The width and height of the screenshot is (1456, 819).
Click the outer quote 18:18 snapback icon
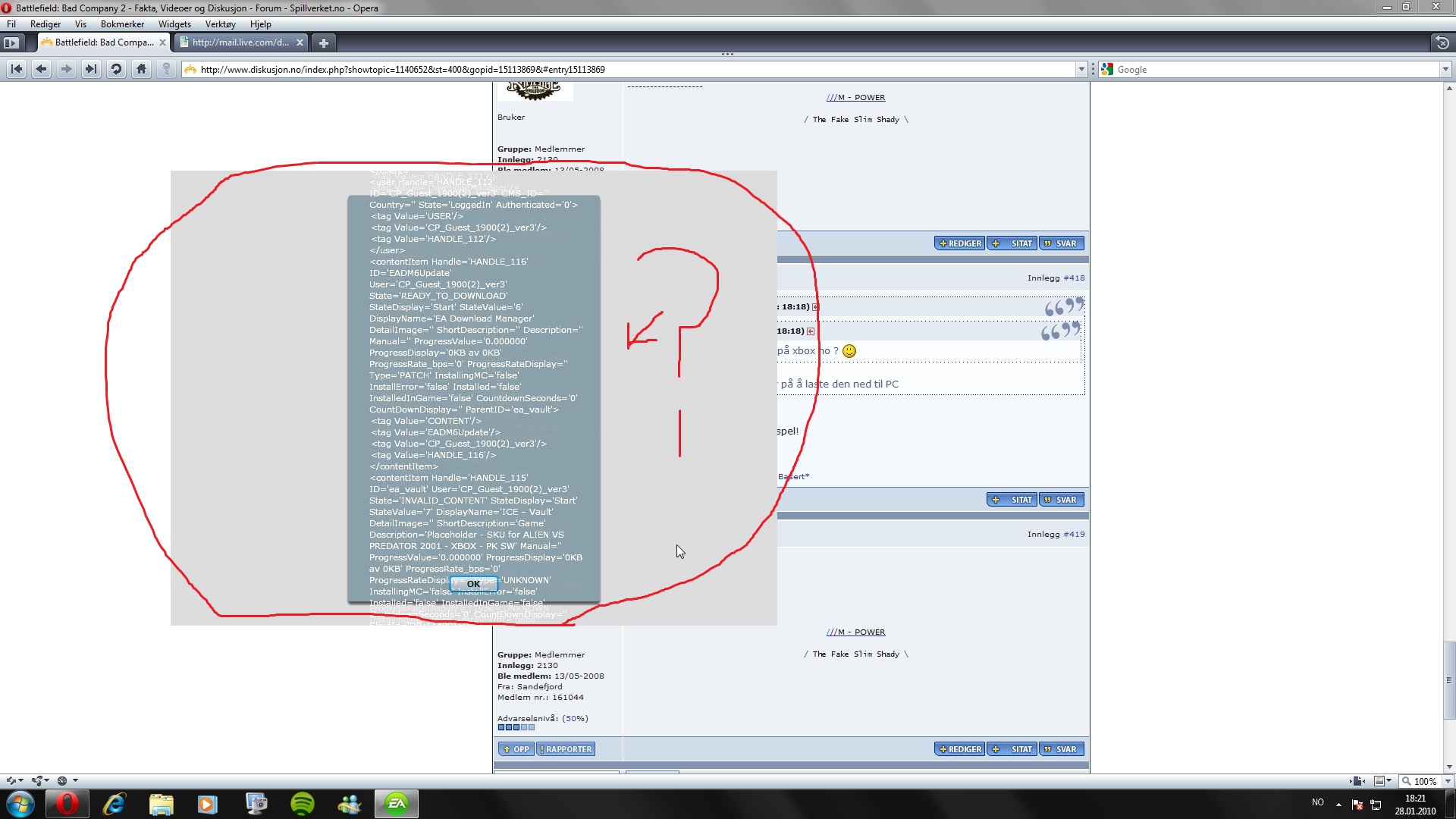pos(816,307)
